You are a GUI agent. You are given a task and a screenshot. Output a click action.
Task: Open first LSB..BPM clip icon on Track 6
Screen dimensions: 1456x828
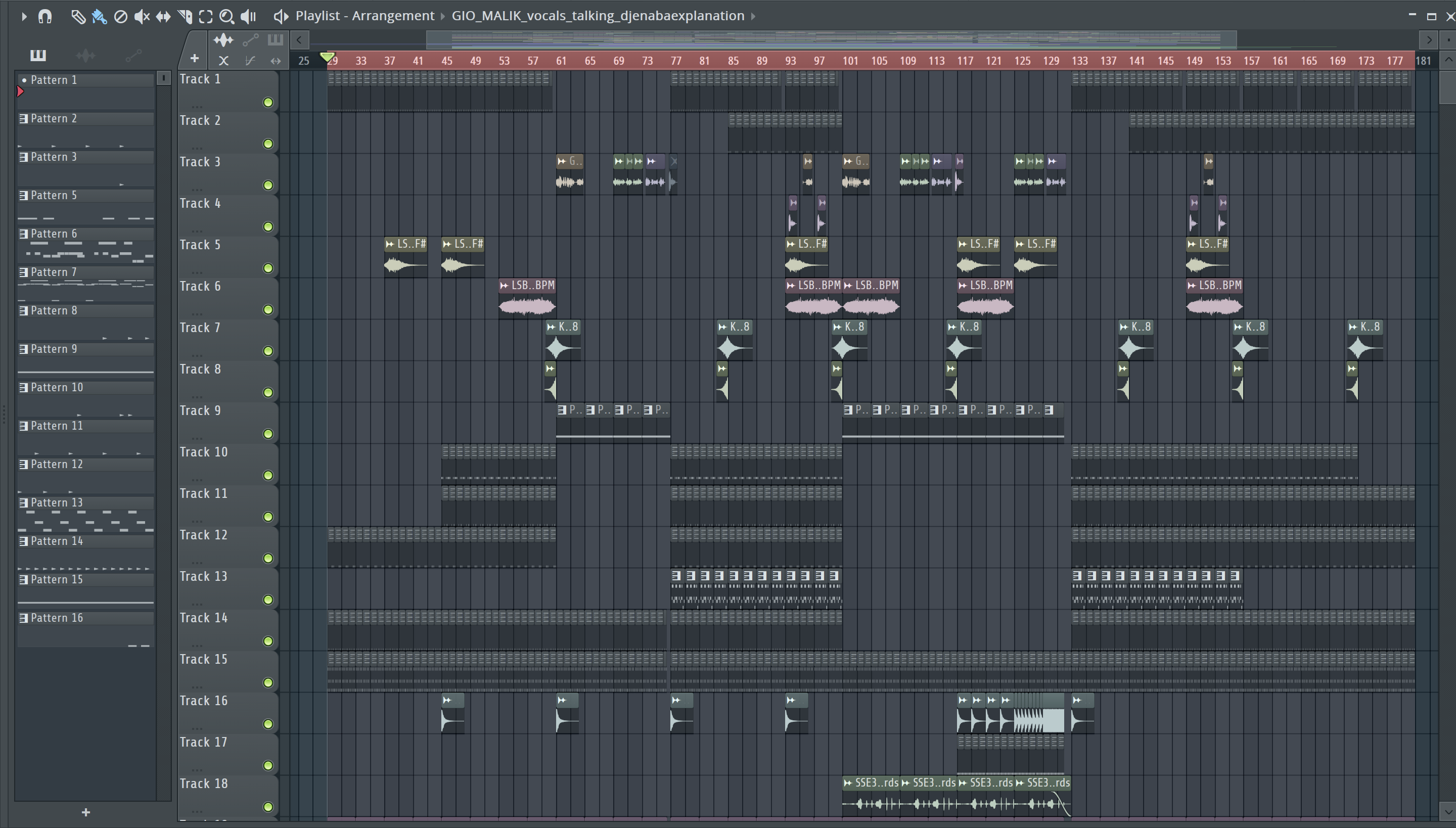[x=505, y=286]
